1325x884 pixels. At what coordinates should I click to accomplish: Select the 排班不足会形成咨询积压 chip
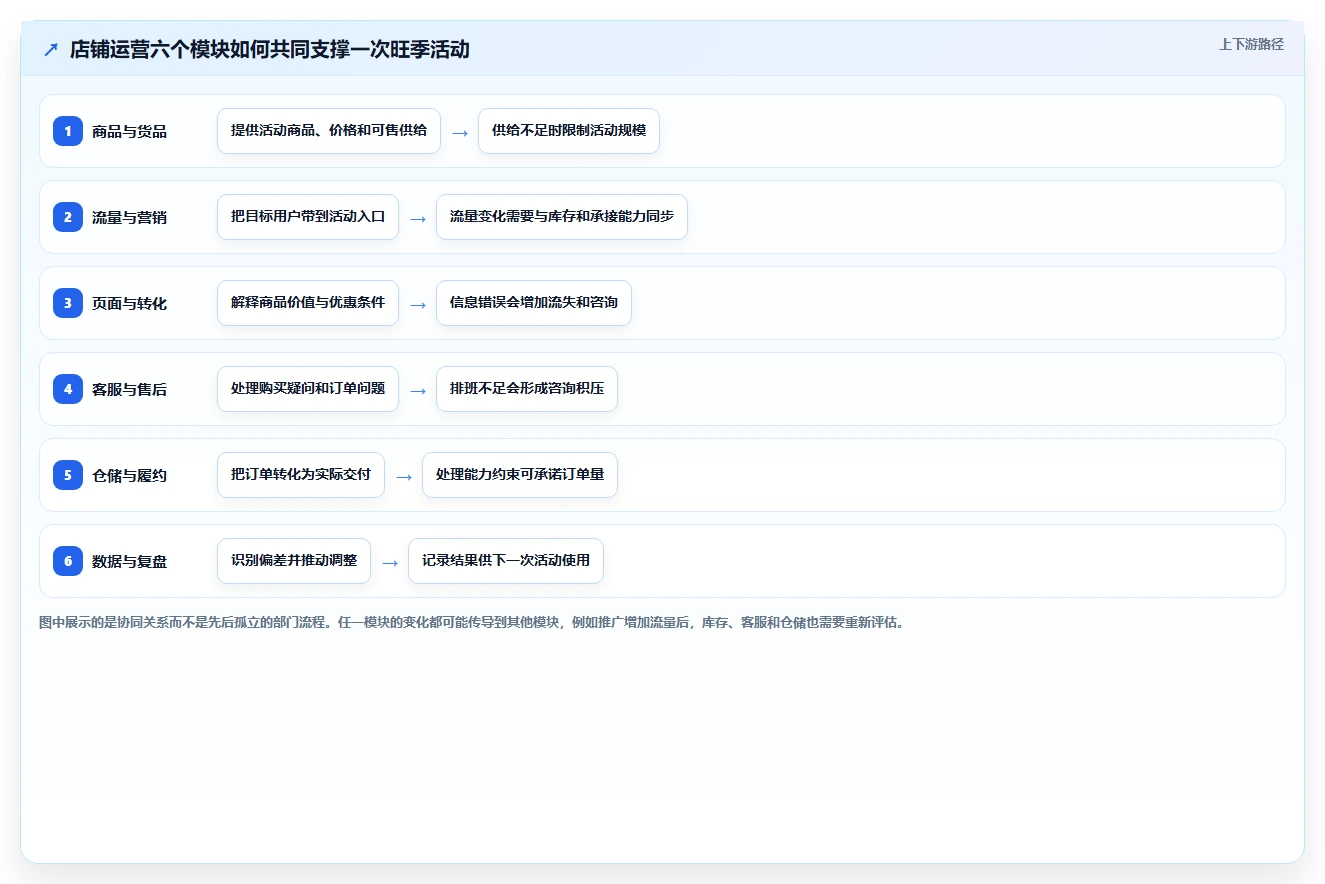[527, 389]
